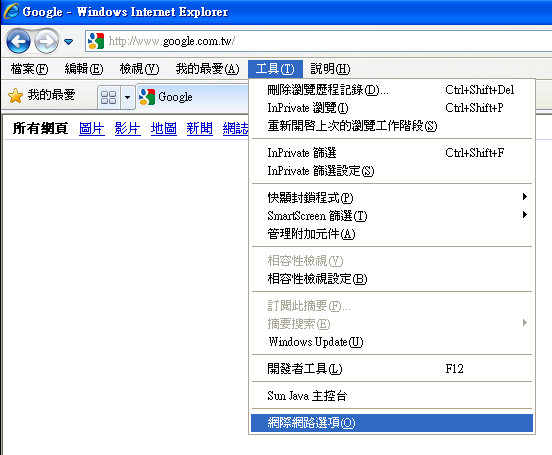Image resolution: width=552 pixels, height=455 pixels.
Task: Open the 地圖 link on Google page
Action: point(163,129)
